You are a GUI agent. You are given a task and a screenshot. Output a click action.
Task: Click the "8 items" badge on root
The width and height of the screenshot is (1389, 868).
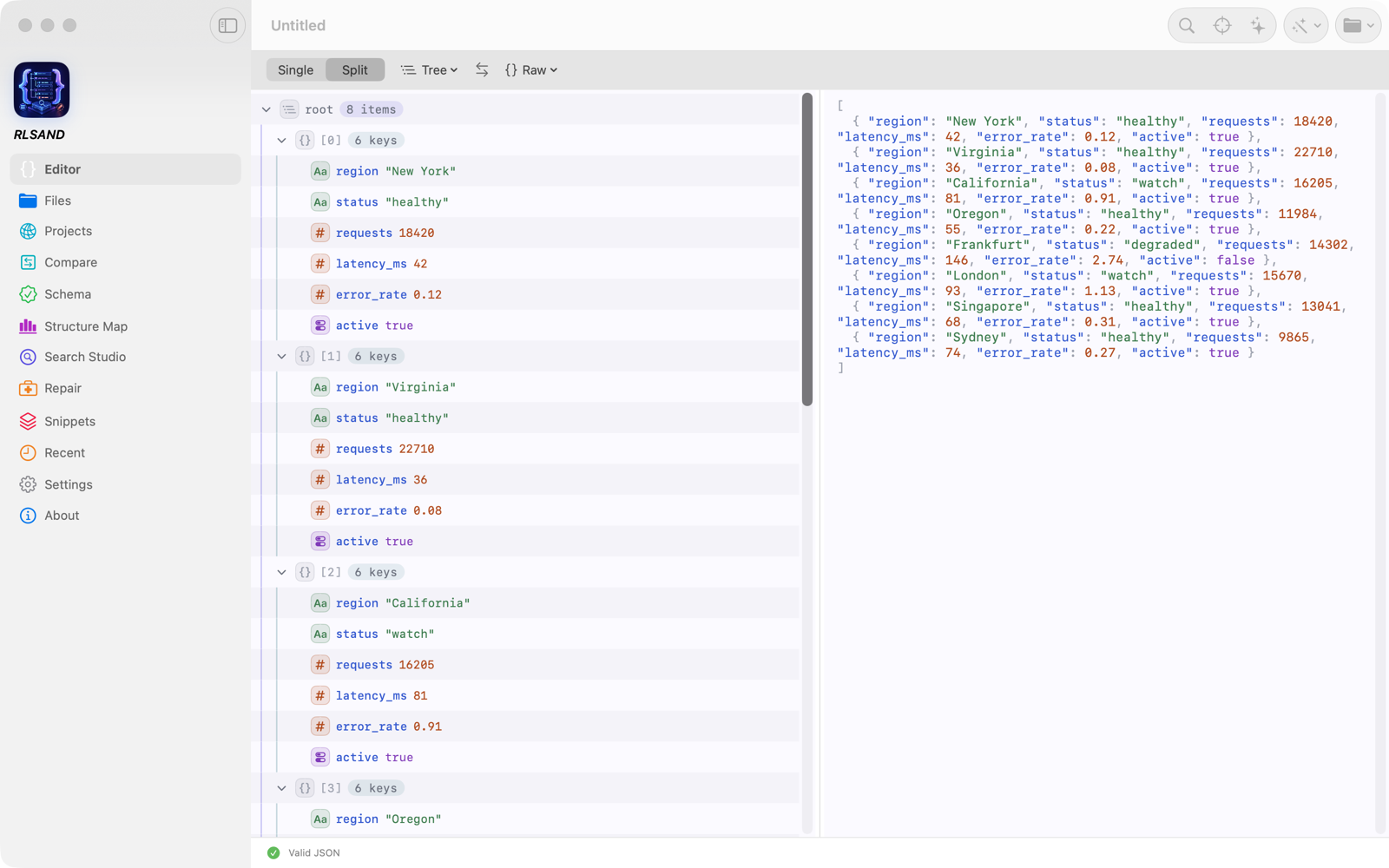click(x=371, y=109)
